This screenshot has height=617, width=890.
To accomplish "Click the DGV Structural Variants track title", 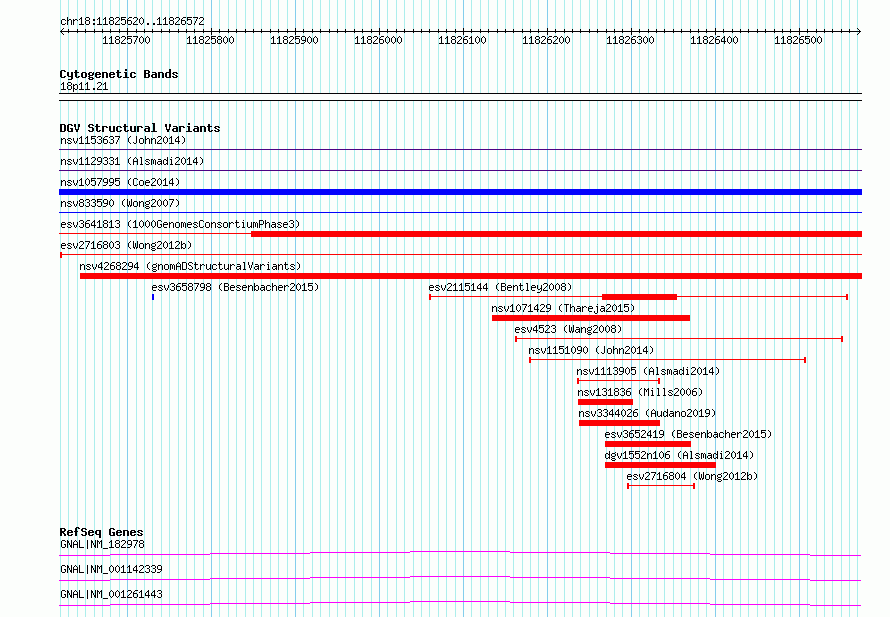I will point(140,128).
